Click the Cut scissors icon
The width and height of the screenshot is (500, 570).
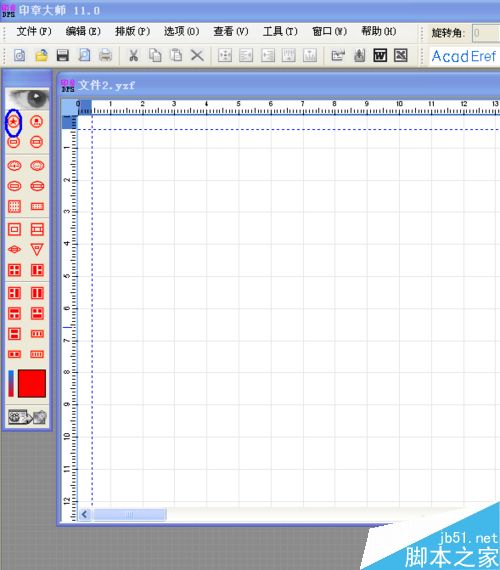[x=133, y=55]
